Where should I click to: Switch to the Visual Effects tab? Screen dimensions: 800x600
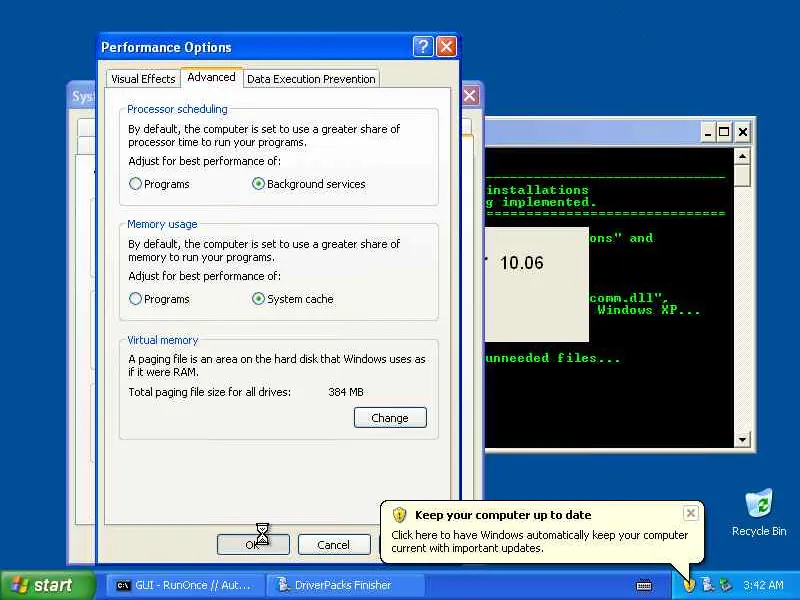pyautogui.click(x=143, y=79)
